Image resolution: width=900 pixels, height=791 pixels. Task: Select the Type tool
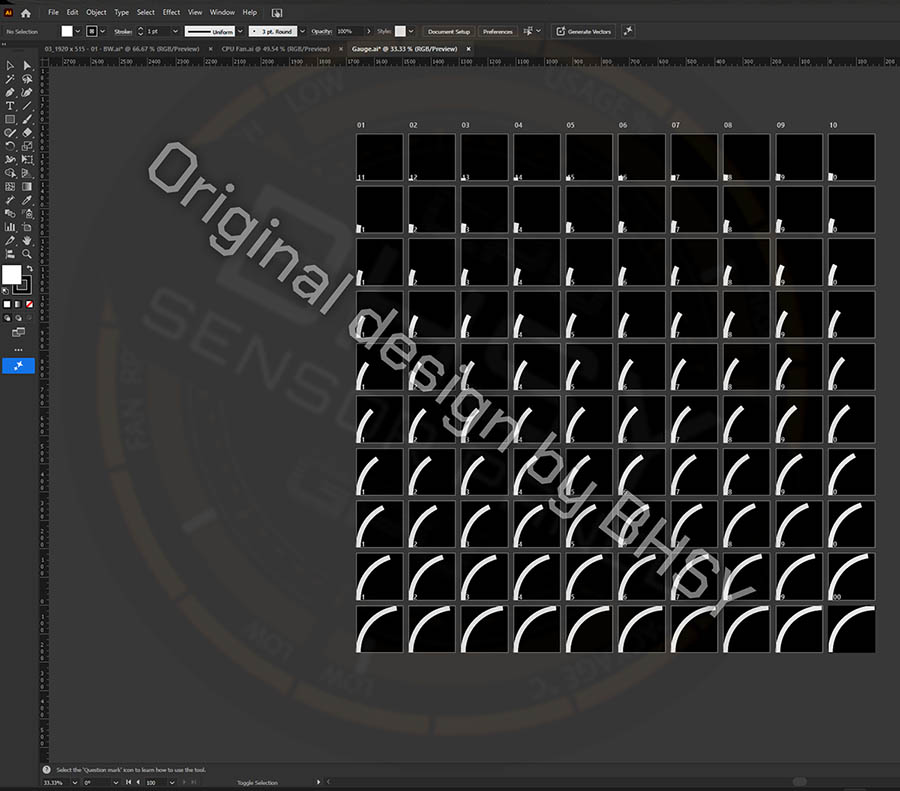pyautogui.click(x=10, y=106)
